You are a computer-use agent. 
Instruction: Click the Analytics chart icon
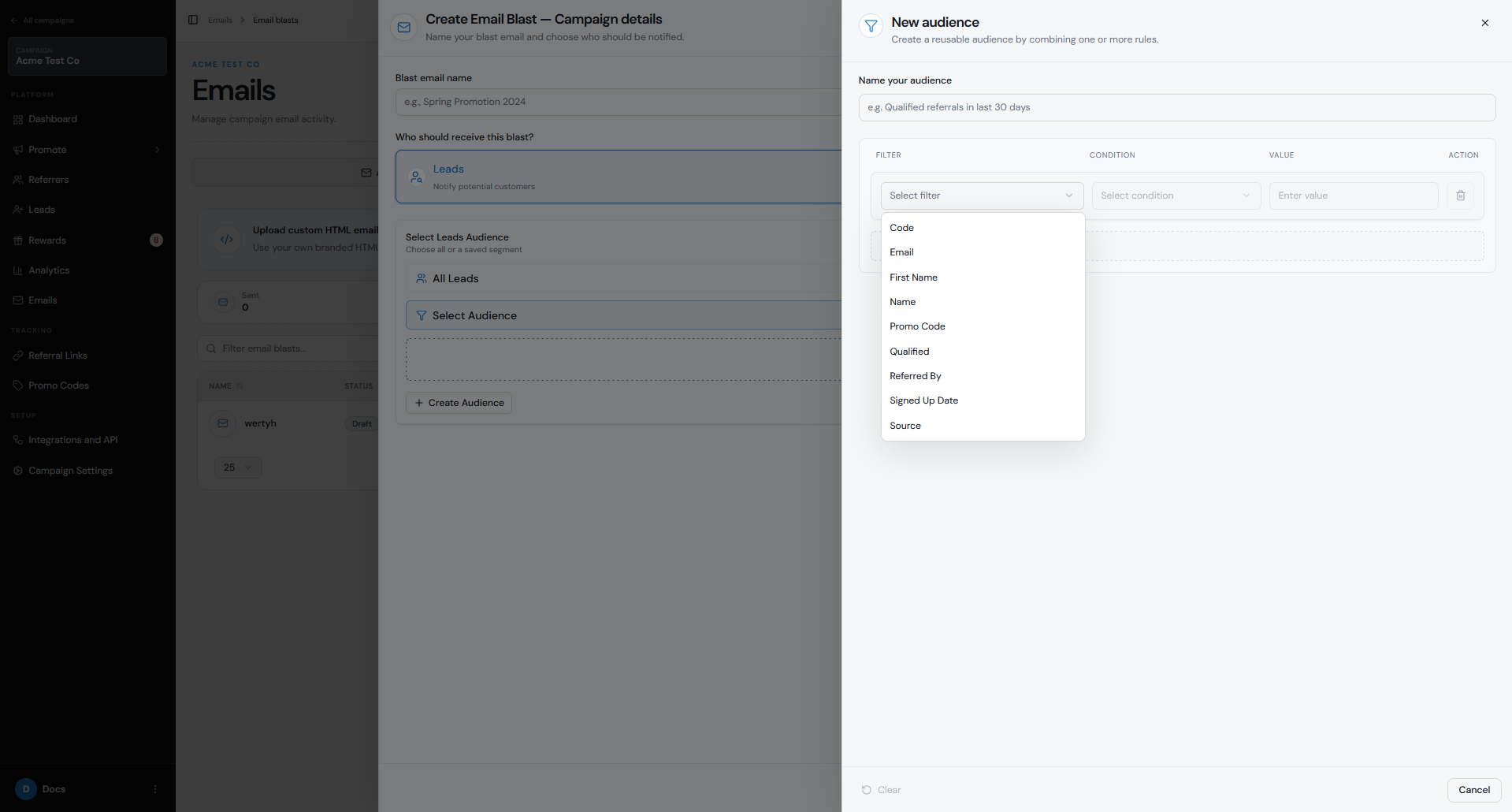tap(18, 270)
